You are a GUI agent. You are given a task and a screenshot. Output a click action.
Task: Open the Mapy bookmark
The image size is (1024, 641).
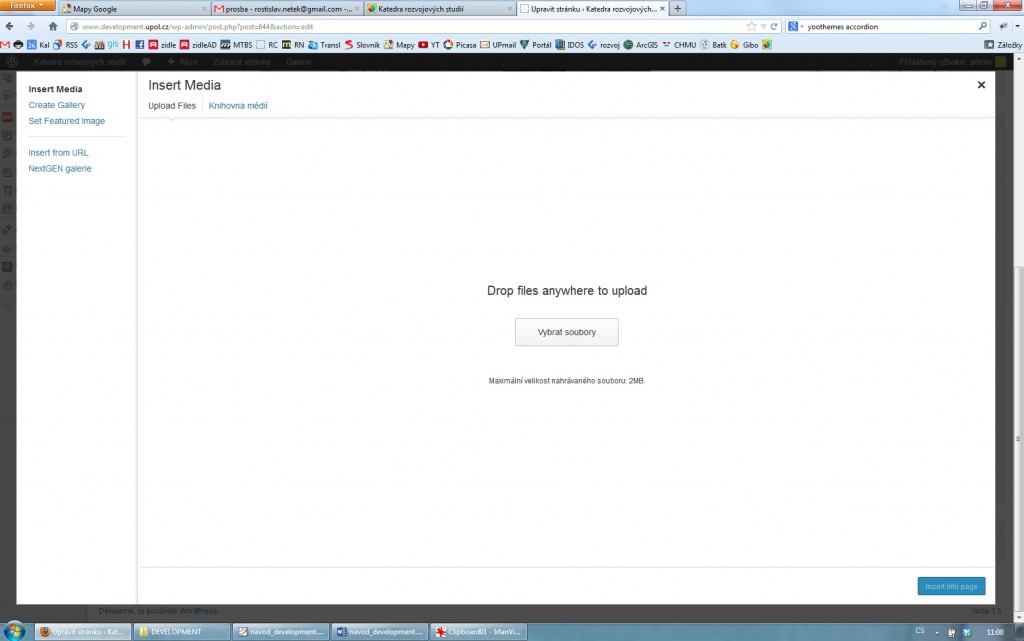pos(399,44)
